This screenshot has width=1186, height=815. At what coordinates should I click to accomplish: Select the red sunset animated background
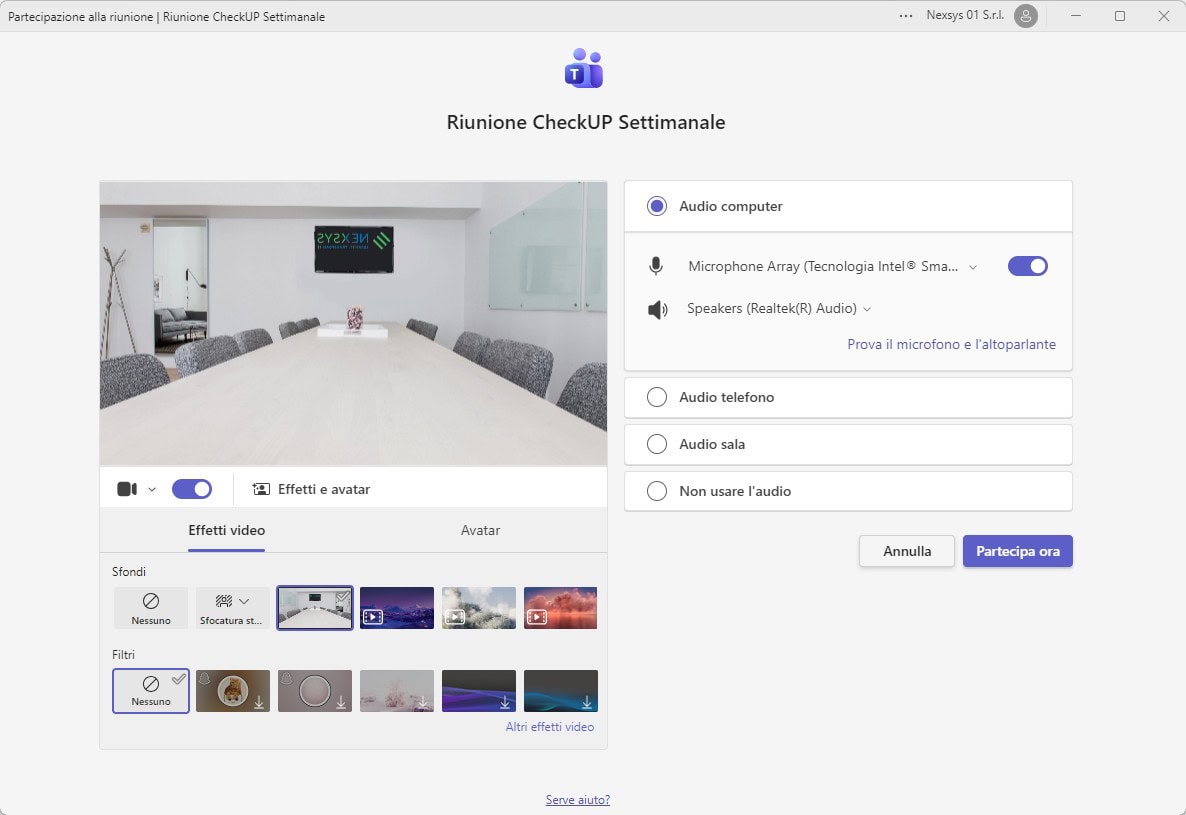click(560, 608)
